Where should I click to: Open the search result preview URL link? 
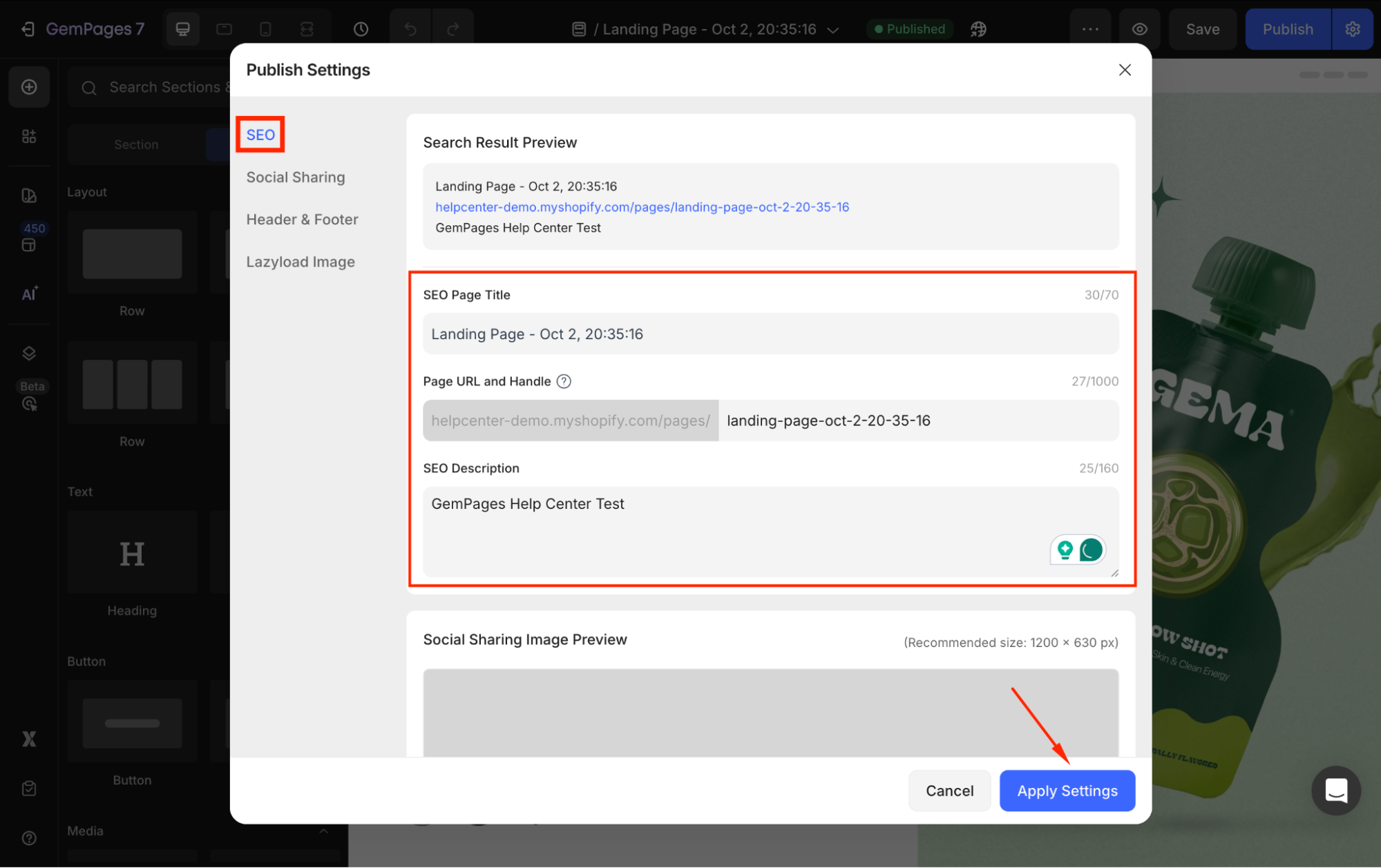(642, 207)
